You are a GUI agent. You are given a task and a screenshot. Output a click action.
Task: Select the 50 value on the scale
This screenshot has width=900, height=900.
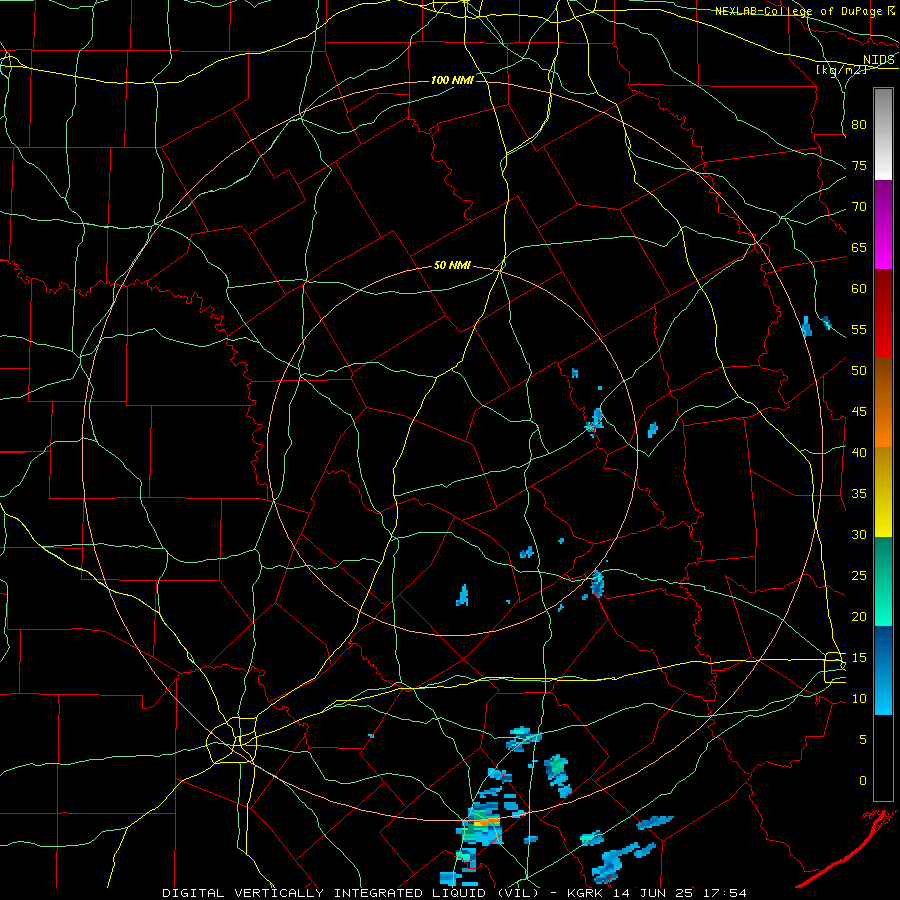pos(859,371)
